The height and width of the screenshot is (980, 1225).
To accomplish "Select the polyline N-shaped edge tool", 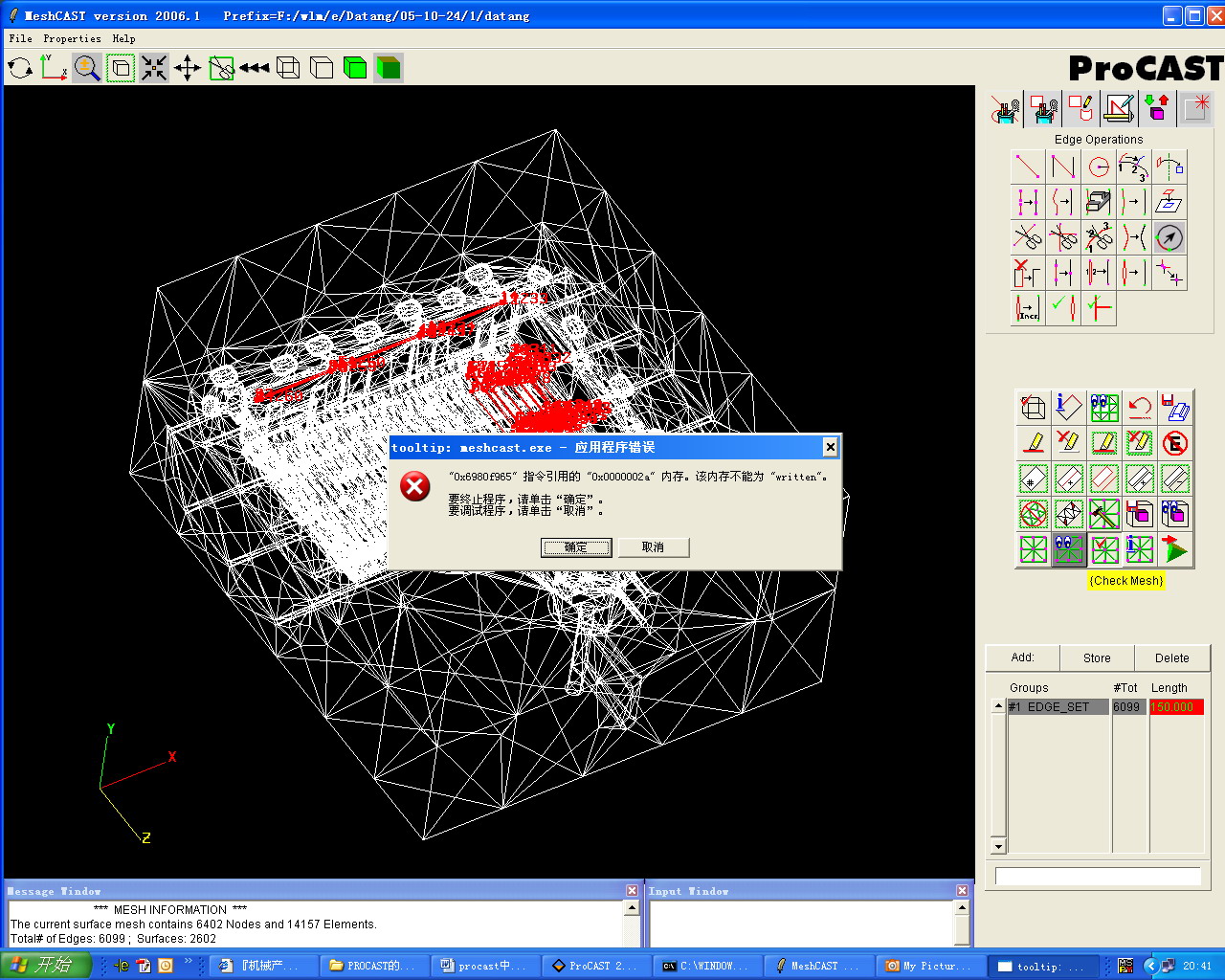I will (1063, 167).
